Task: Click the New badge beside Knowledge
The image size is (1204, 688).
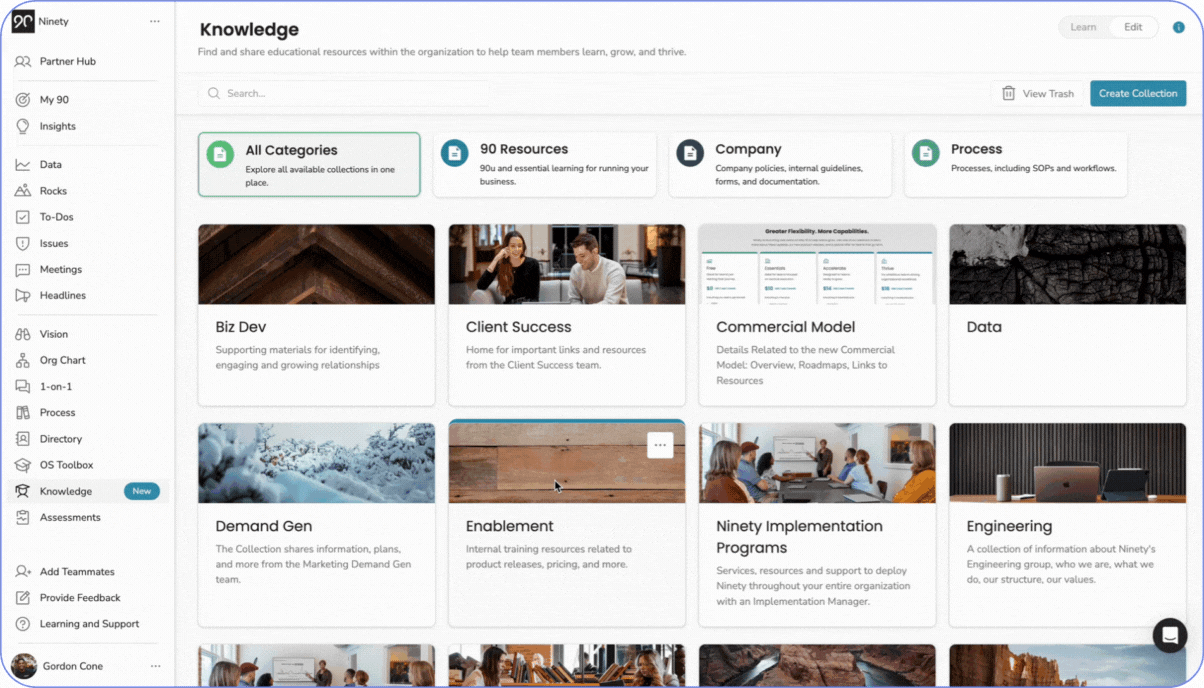Action: click(x=142, y=491)
